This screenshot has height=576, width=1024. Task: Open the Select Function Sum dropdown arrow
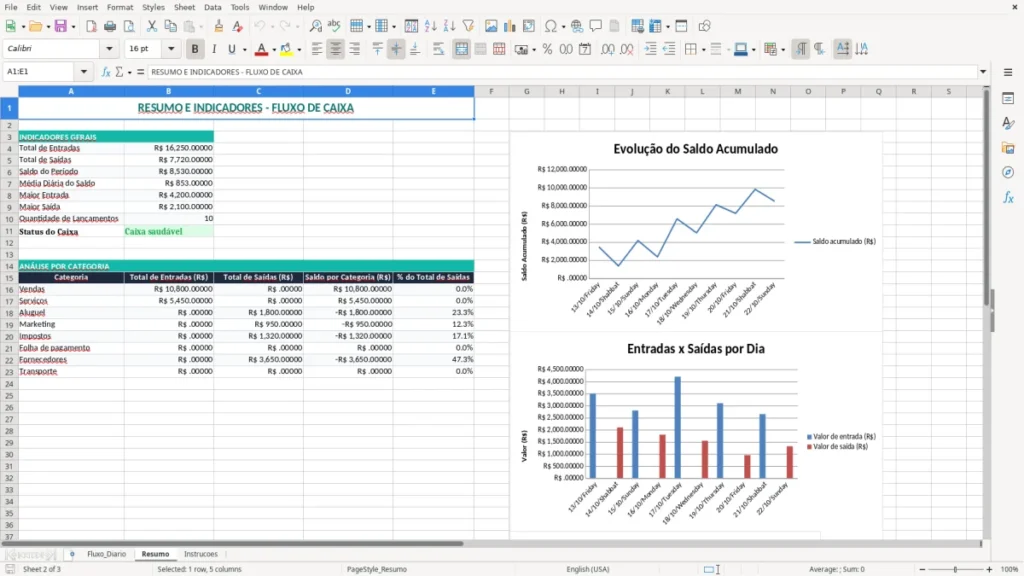tap(129, 72)
